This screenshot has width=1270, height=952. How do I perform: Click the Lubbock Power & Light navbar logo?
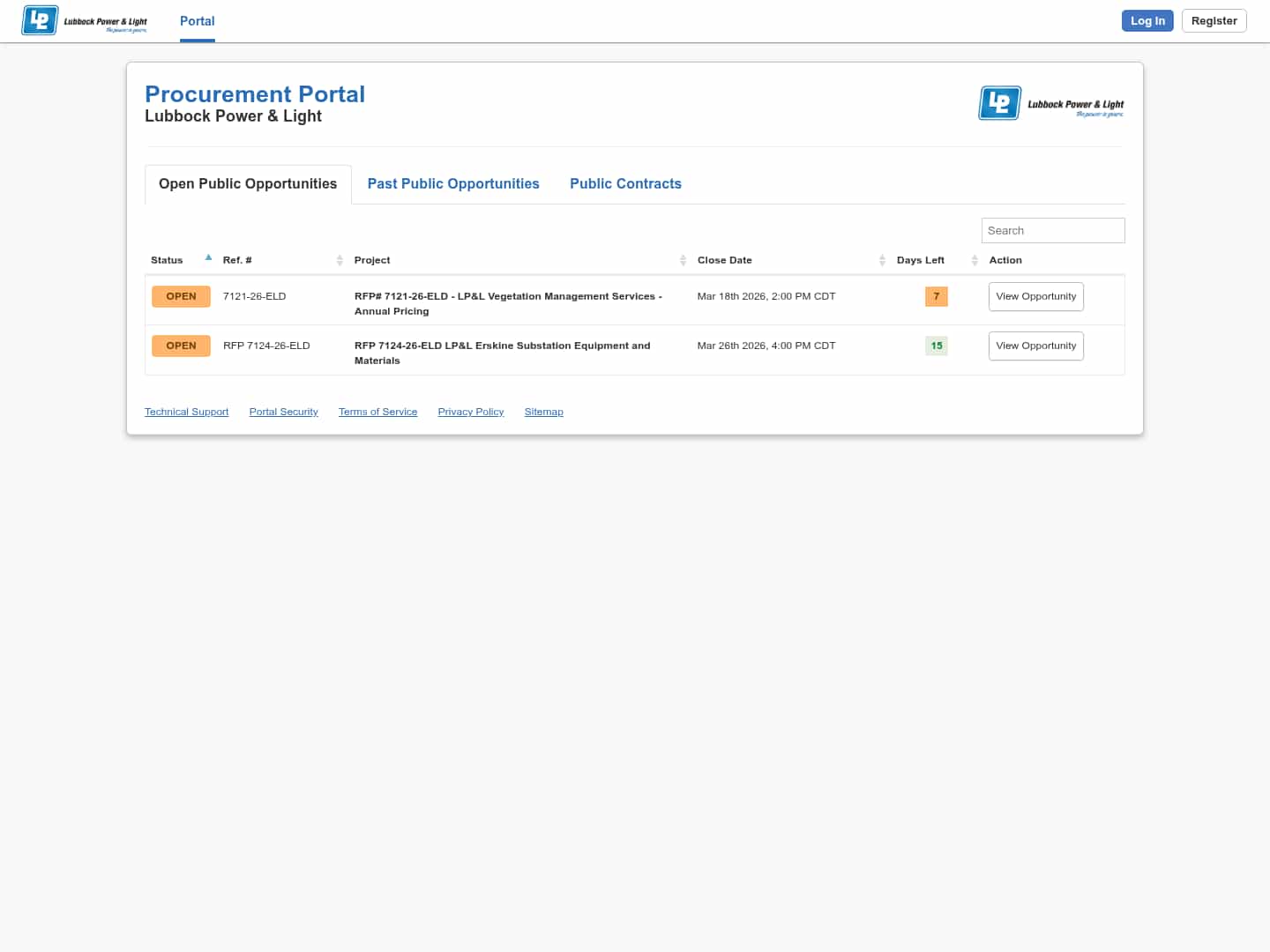coord(85,21)
